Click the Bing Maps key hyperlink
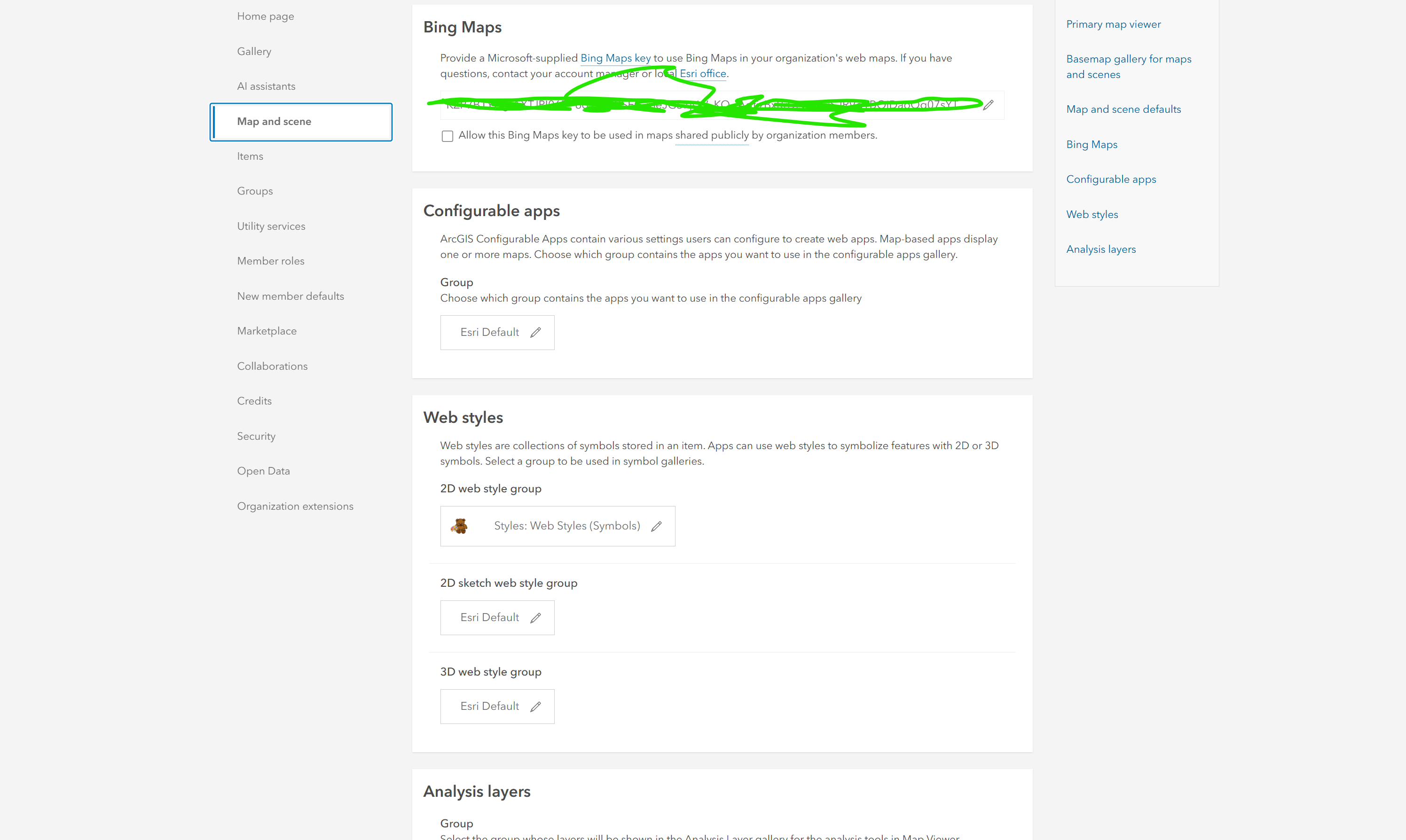Image resolution: width=1406 pixels, height=840 pixels. [x=615, y=58]
